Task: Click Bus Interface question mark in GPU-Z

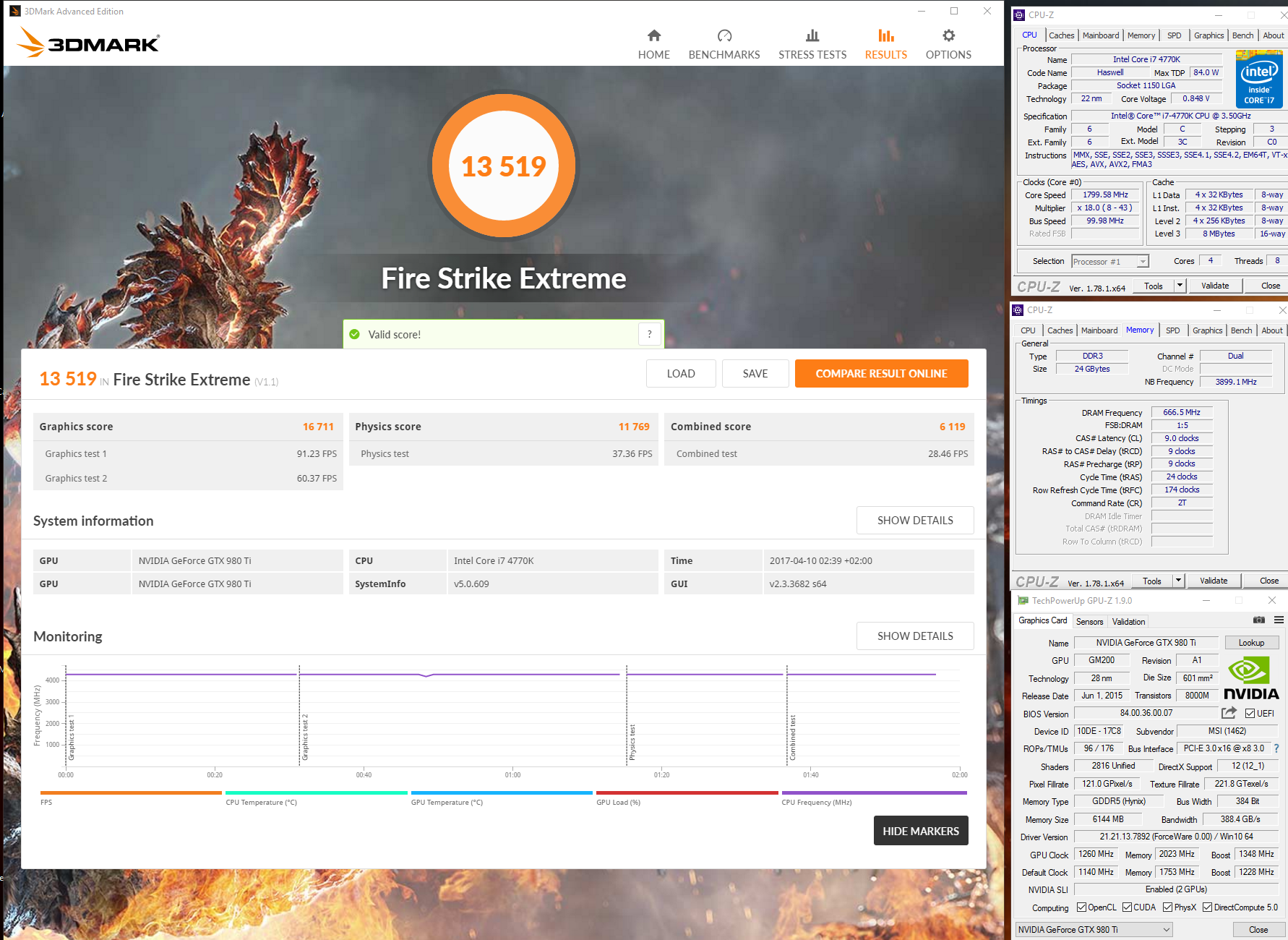Action: 1276,748
